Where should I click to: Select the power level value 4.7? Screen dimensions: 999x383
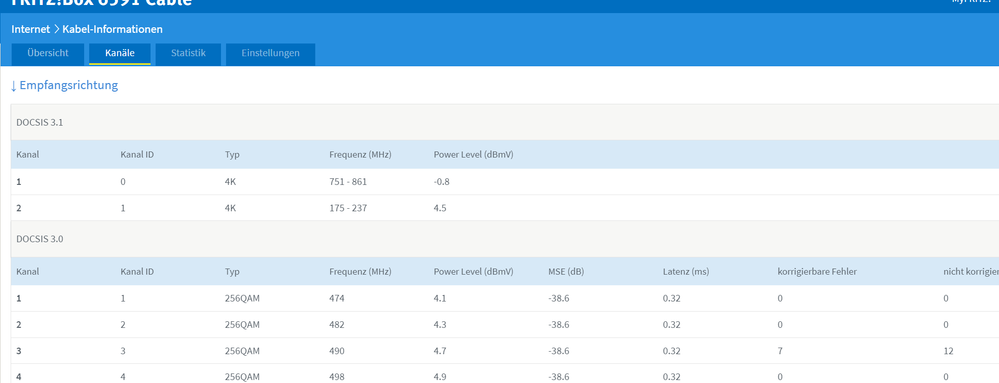[440, 351]
